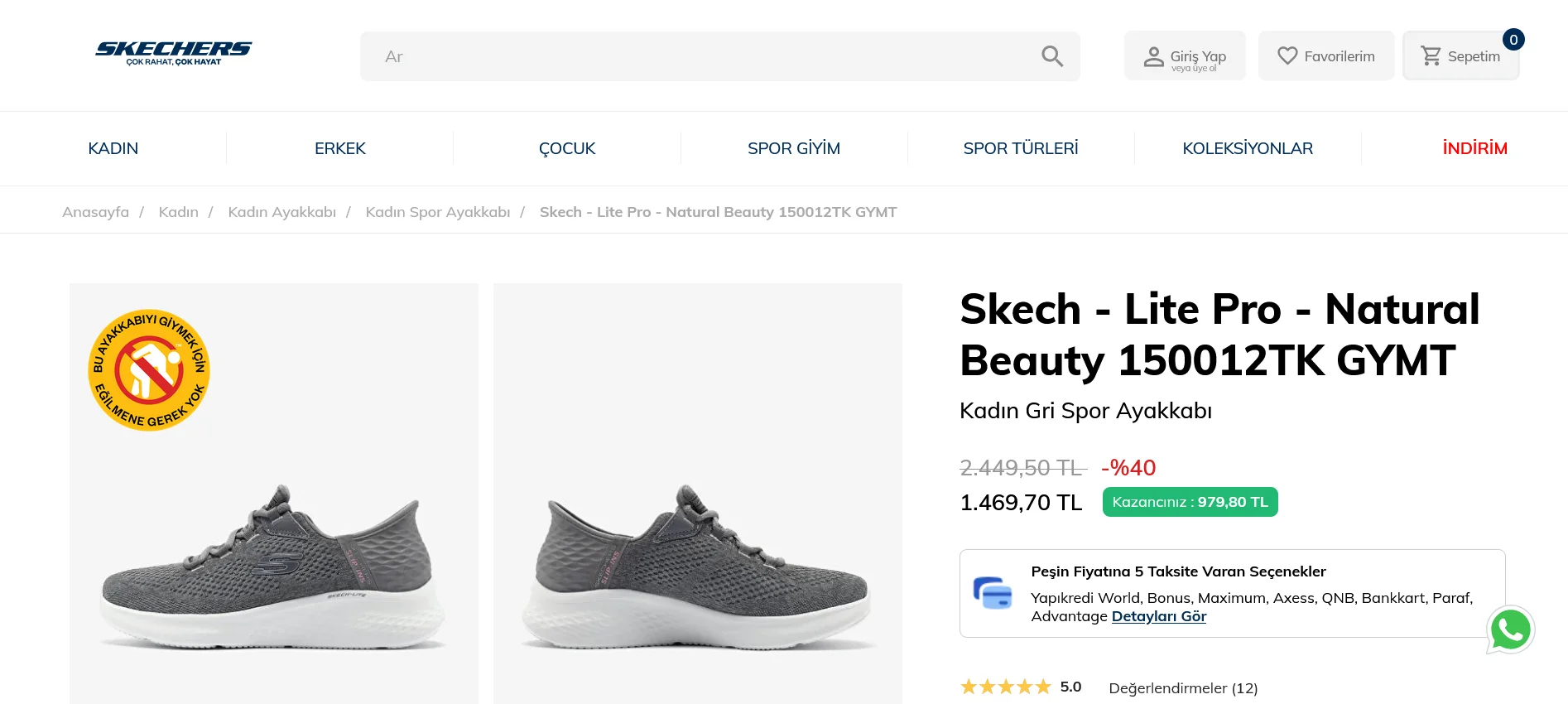Click the user profile Giriş Yap icon
1568x704 pixels.
click(x=1153, y=56)
